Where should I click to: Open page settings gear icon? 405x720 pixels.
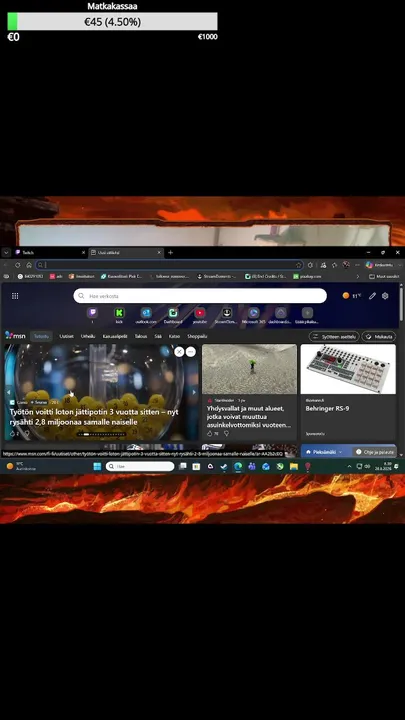(x=385, y=296)
